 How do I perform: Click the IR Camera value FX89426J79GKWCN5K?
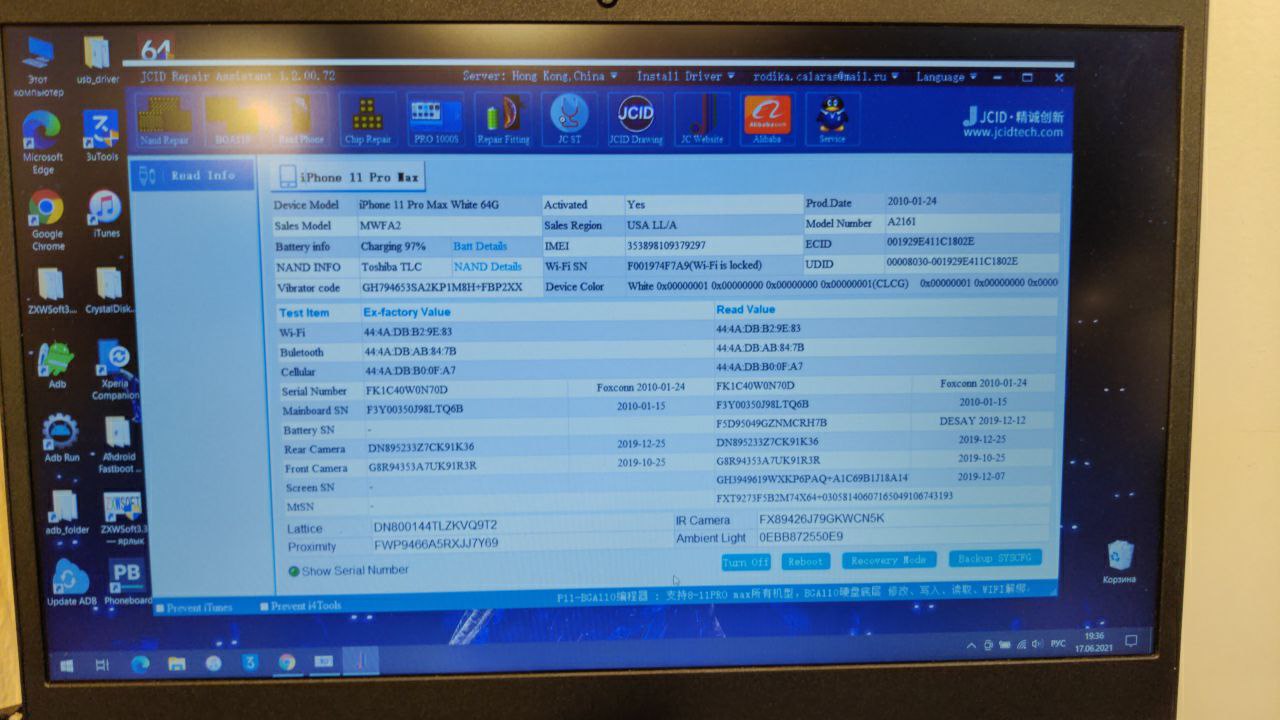(x=822, y=519)
